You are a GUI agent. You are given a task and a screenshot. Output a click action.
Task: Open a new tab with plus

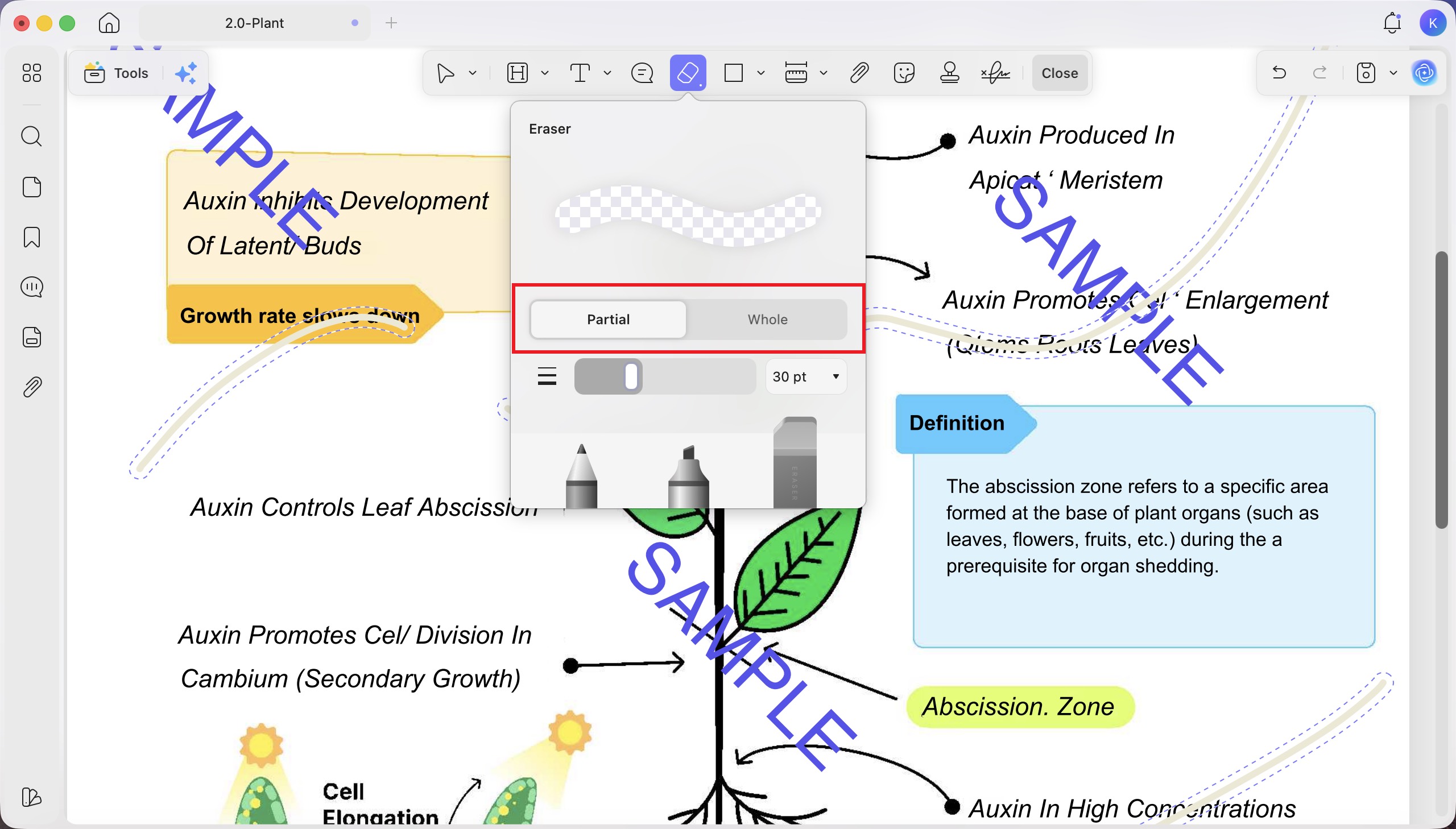point(391,23)
